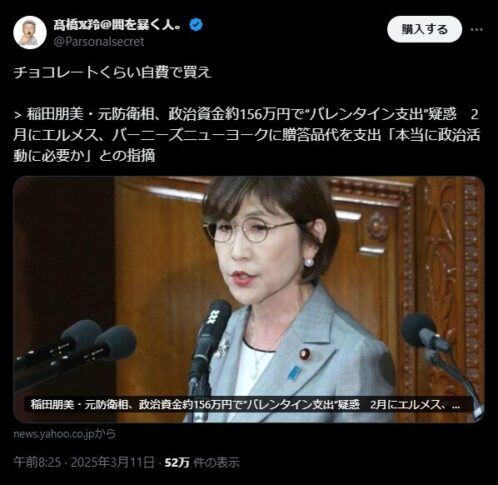Open the poster's profile avatar
The image size is (498, 485).
point(30,32)
